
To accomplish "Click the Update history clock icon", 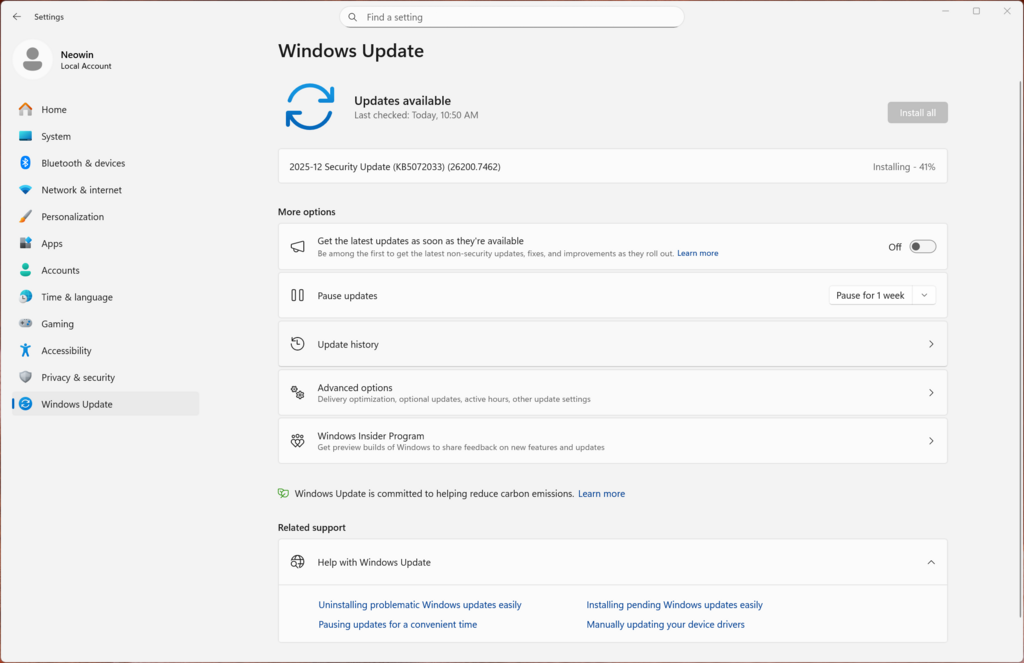I will click(297, 344).
